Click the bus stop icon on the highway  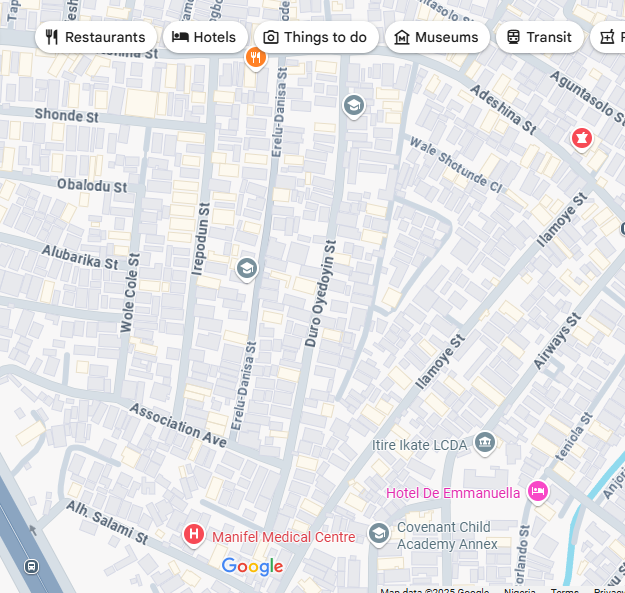coord(31,566)
